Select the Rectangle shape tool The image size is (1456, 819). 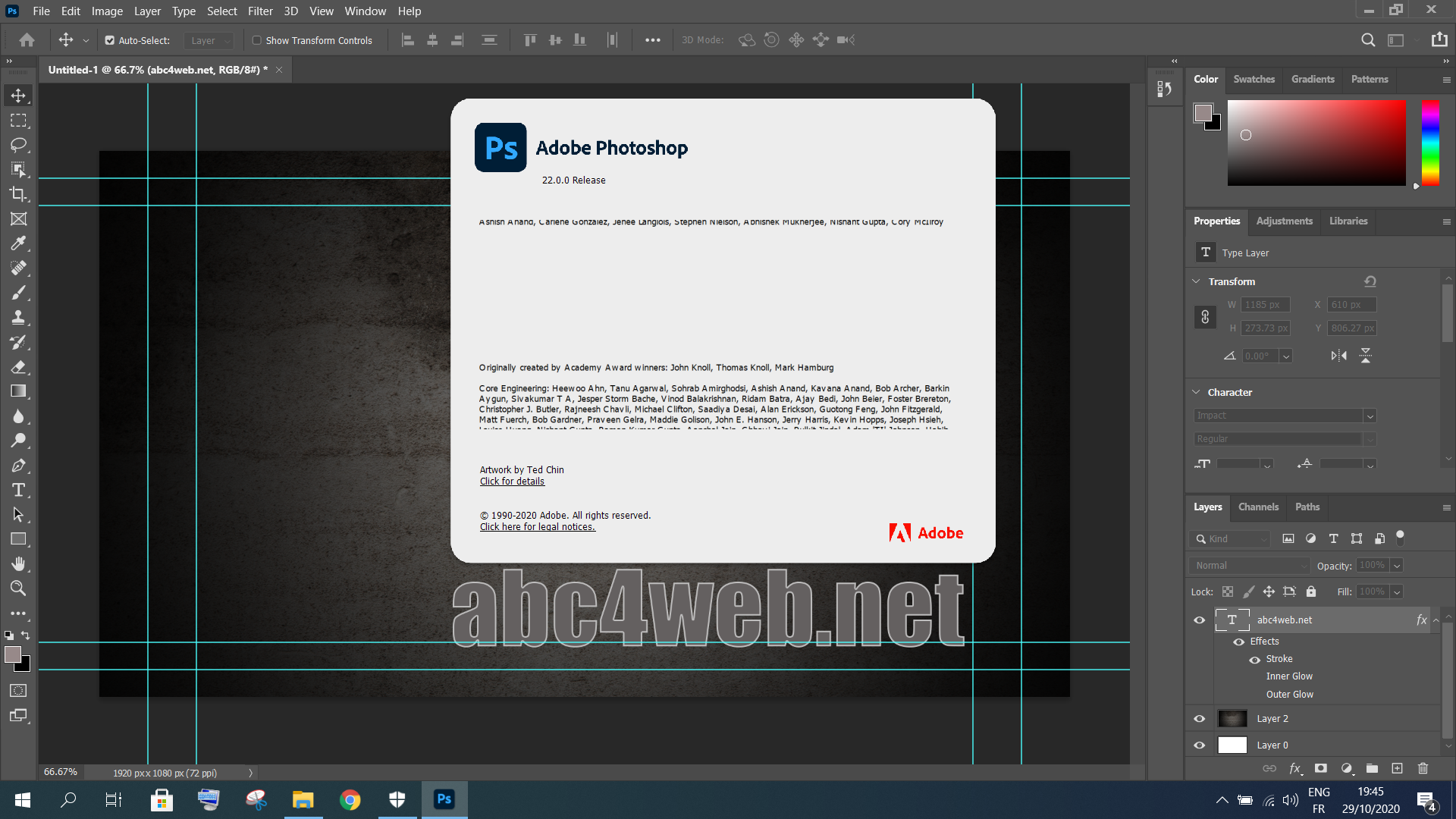click(x=18, y=539)
